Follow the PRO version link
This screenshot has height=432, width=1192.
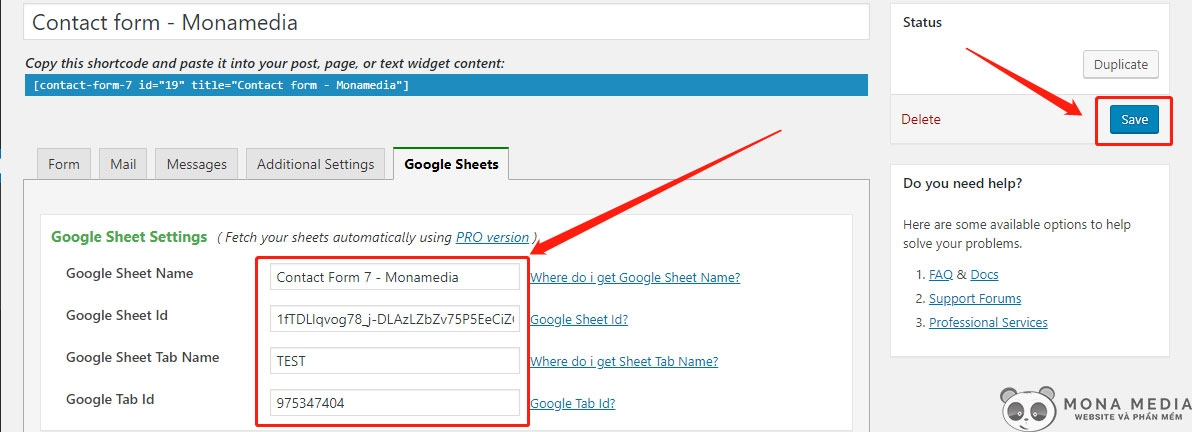point(492,237)
